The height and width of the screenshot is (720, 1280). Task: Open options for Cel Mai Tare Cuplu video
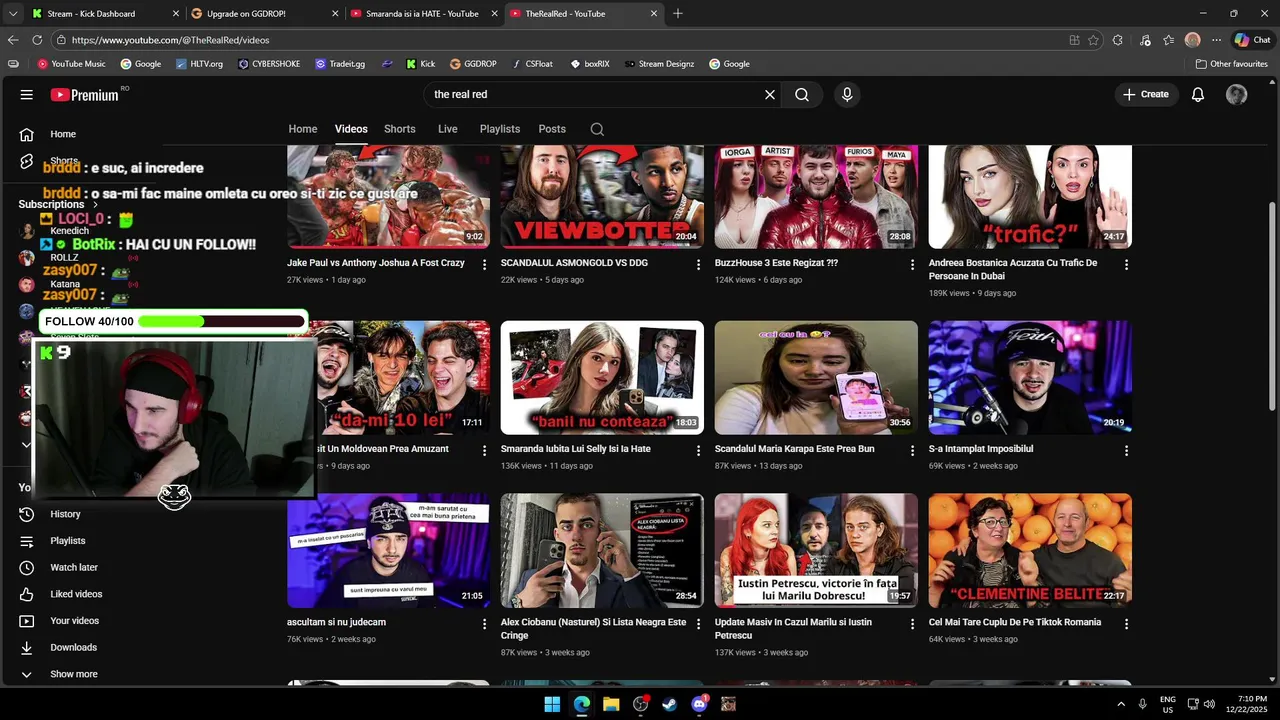tap(1126, 624)
